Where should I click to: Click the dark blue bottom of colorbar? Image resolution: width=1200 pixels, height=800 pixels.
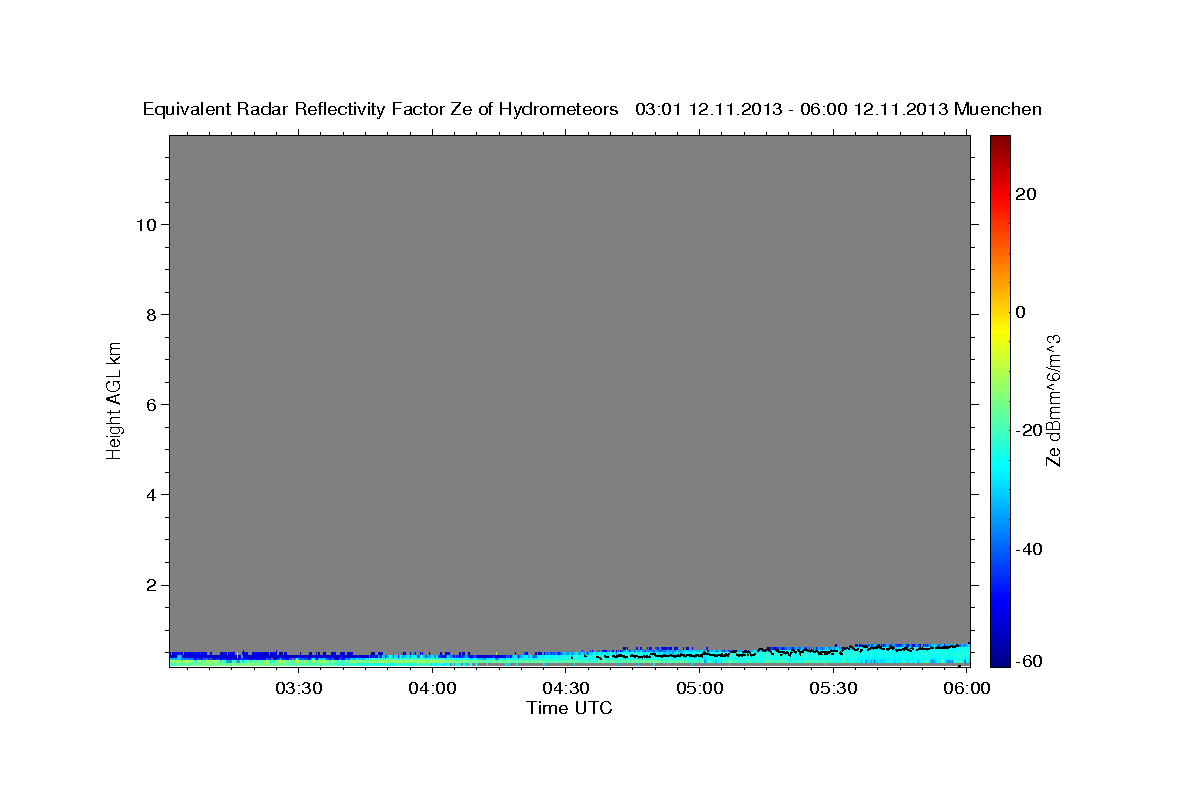click(x=1000, y=658)
